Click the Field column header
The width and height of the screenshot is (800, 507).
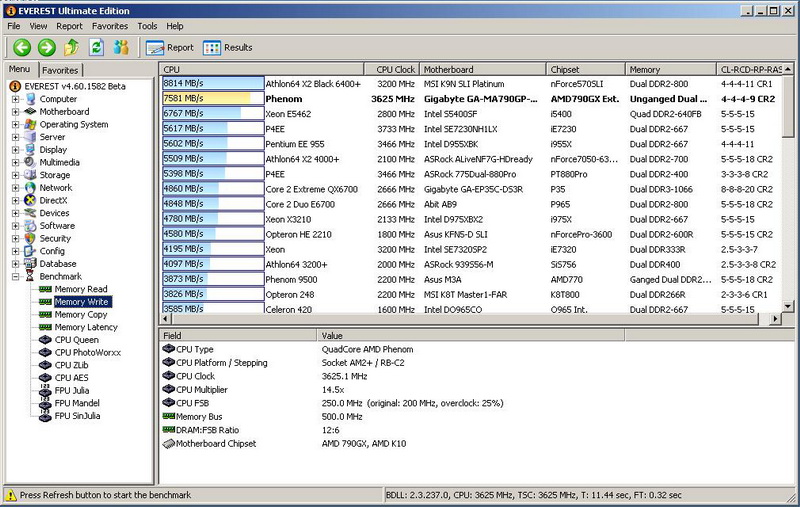[x=238, y=336]
